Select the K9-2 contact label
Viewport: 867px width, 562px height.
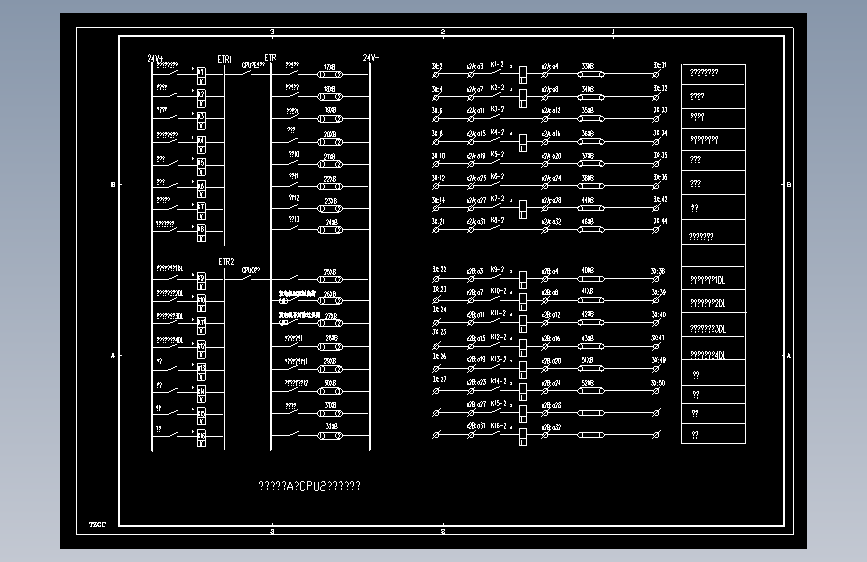[x=497, y=269]
